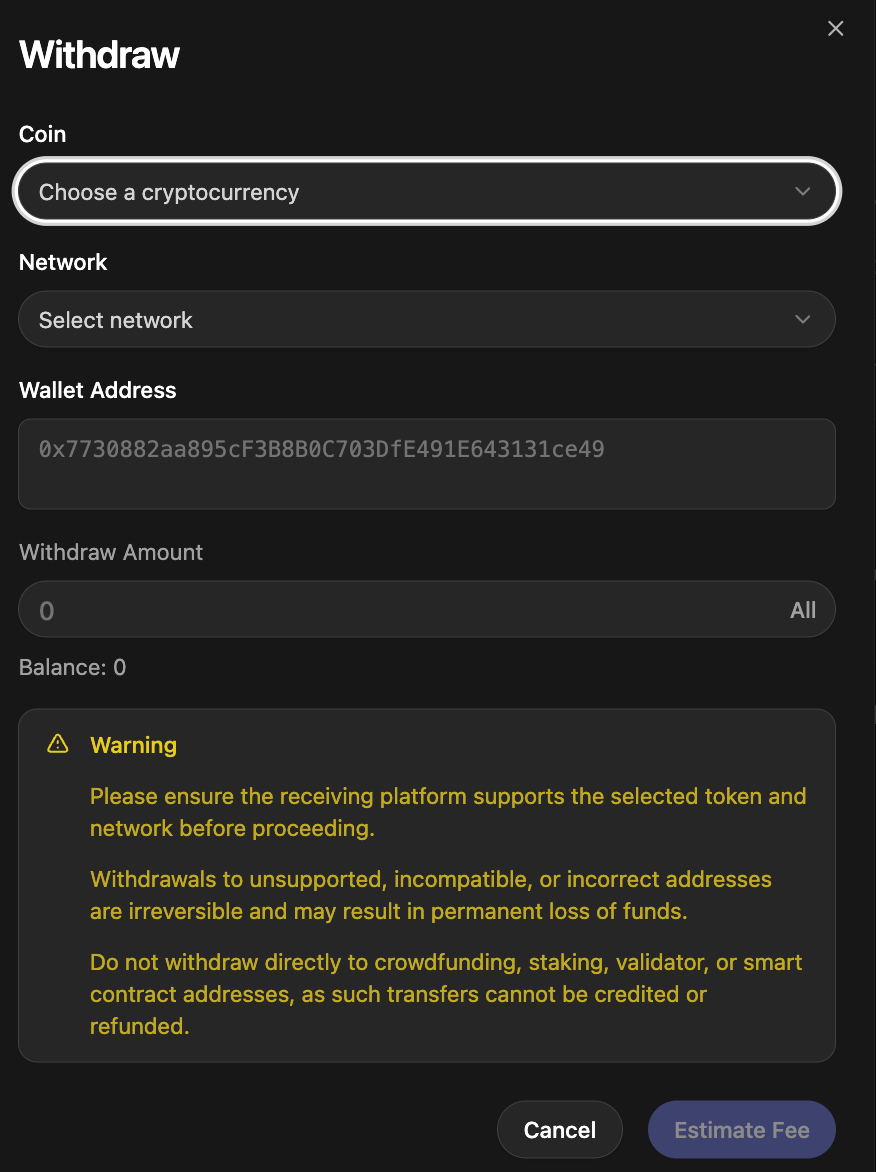Click the yellow Warning heading text
Viewport: 876px width, 1172px height.
(133, 745)
